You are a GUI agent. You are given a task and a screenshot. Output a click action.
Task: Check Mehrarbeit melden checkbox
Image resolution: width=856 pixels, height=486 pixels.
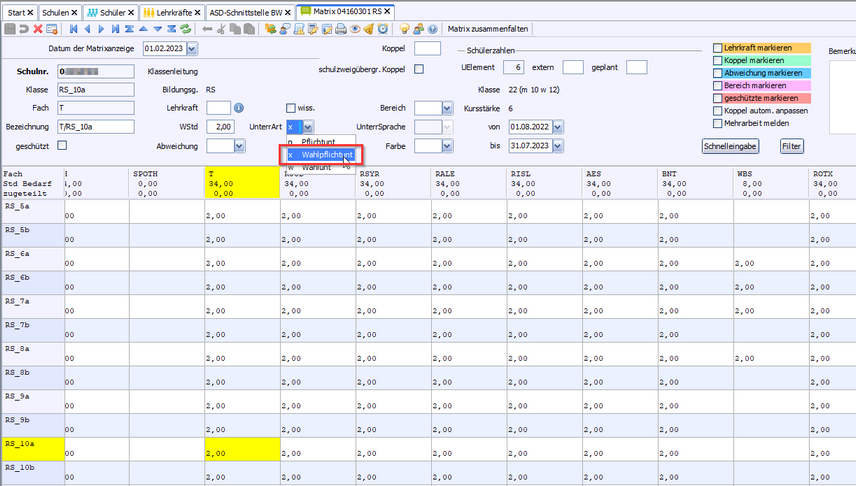718,123
